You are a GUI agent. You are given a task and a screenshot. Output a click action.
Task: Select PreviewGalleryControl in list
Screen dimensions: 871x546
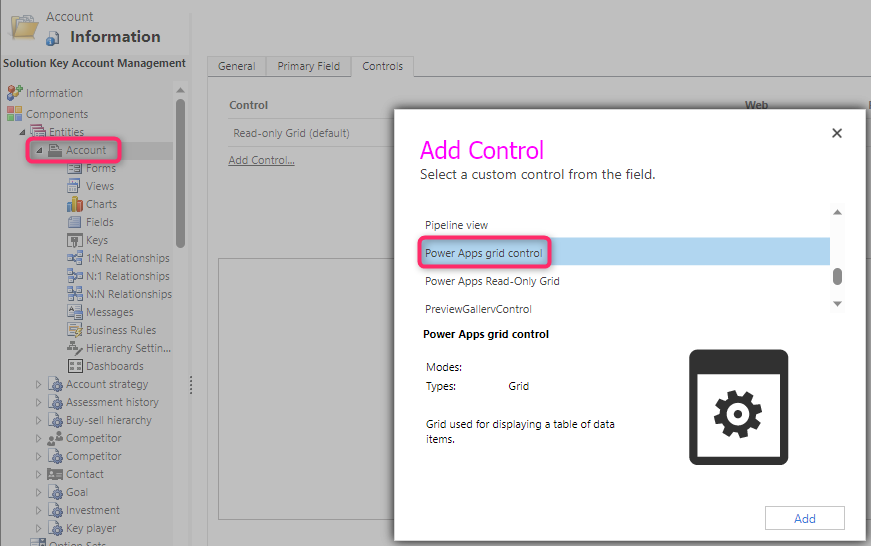(x=625, y=309)
